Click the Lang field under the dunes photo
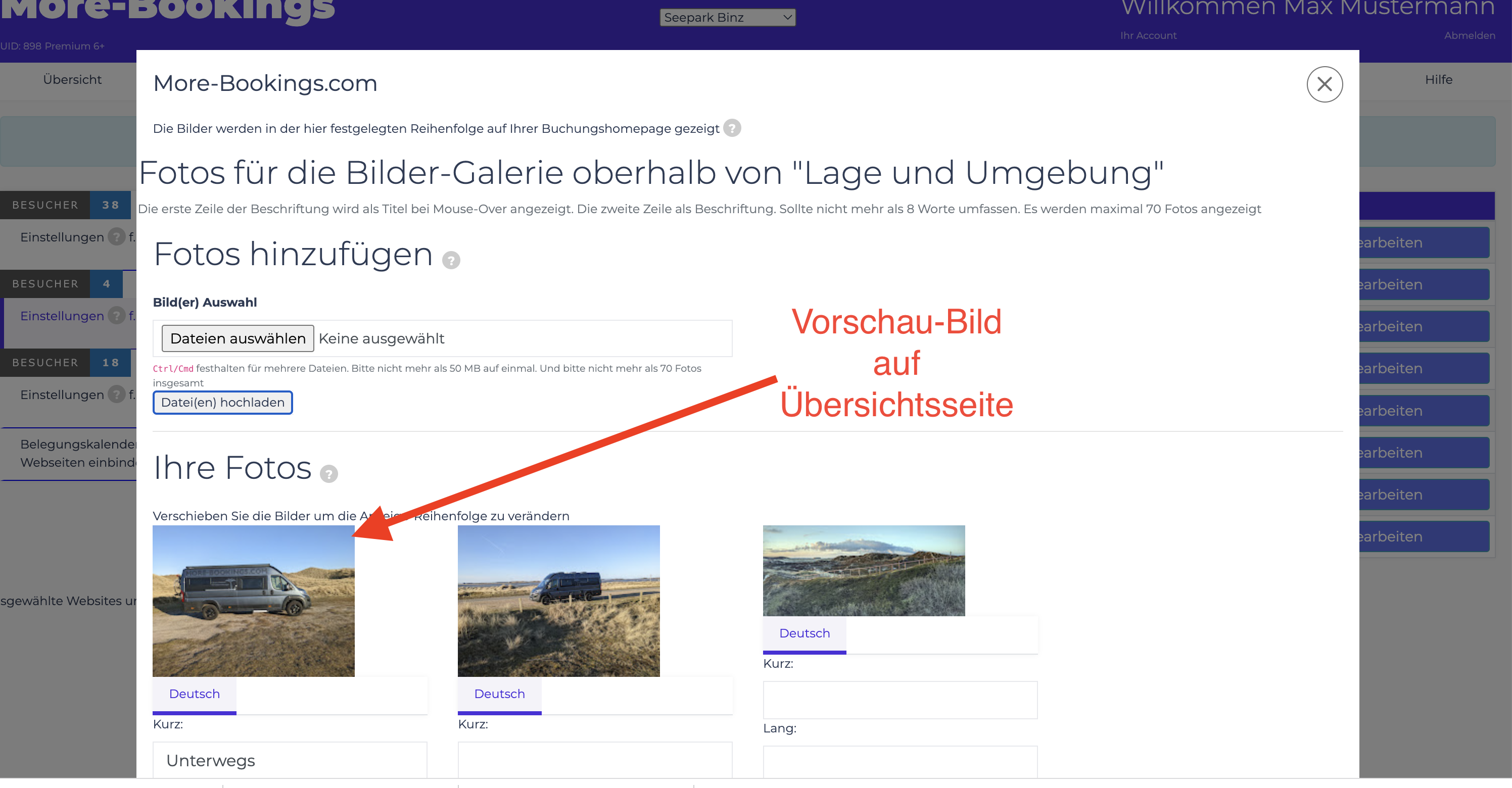This screenshot has height=788, width=1512. [901, 762]
